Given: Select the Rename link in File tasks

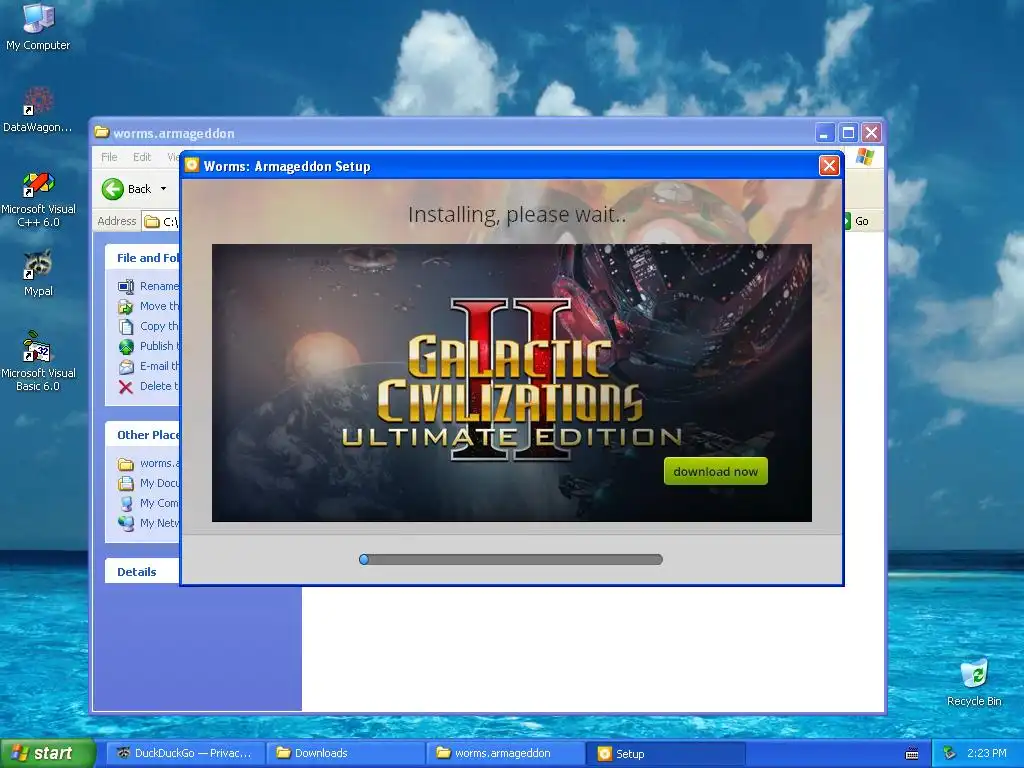Looking at the screenshot, I should coord(159,286).
